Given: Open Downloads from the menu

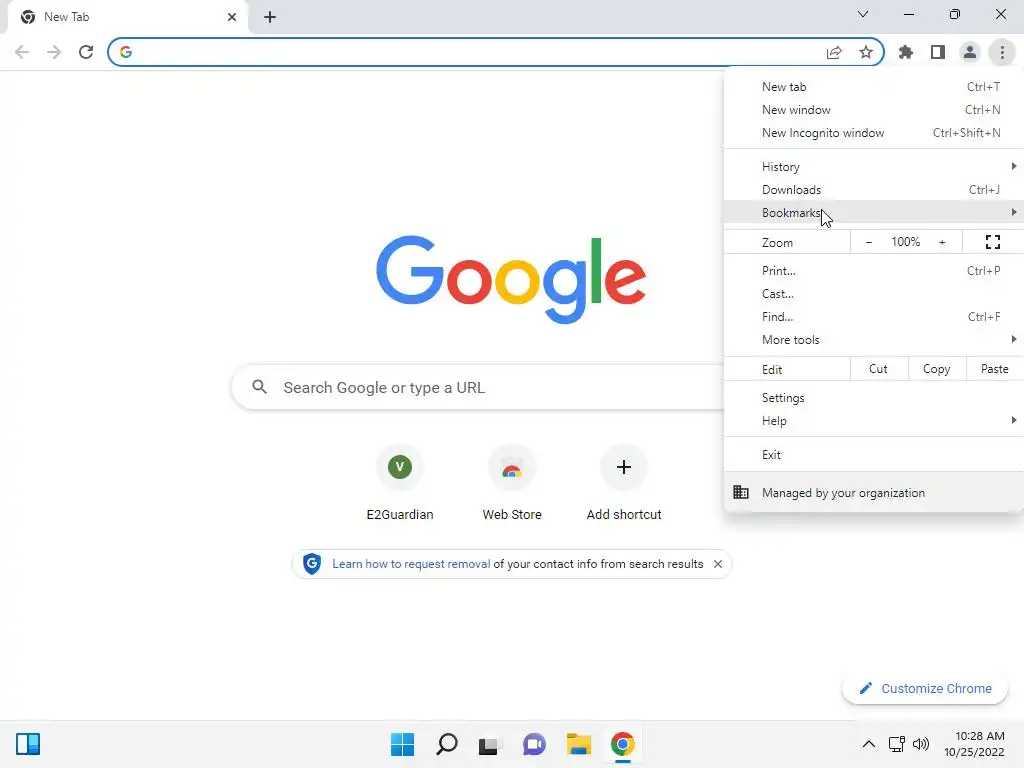Looking at the screenshot, I should tap(874, 189).
